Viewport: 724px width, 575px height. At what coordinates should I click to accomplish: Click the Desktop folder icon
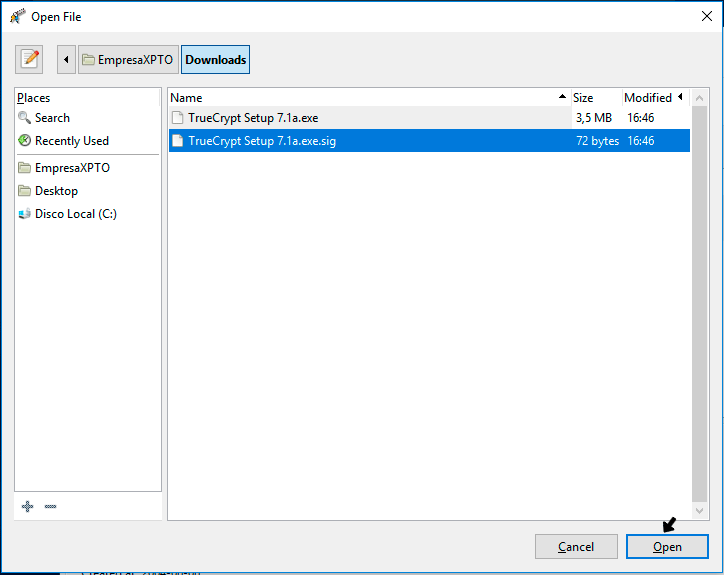coord(24,190)
